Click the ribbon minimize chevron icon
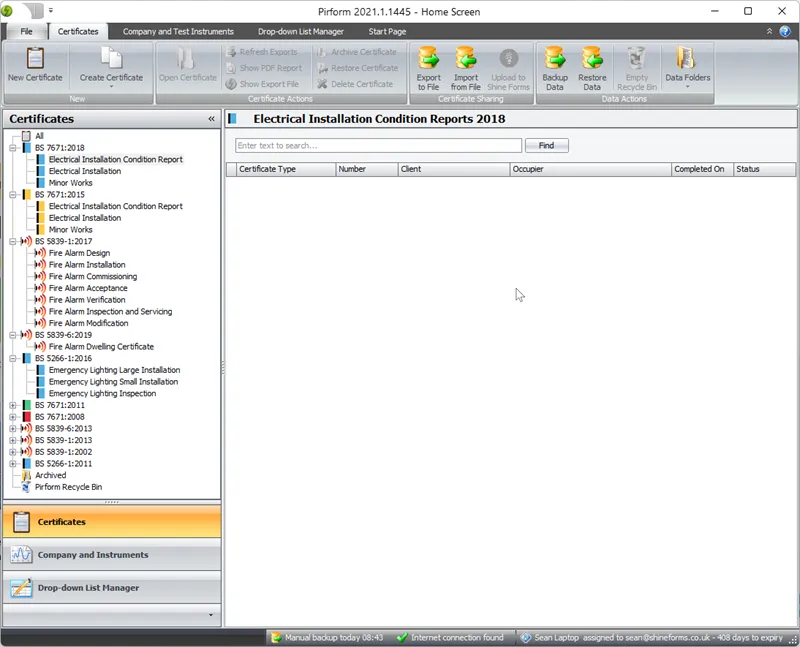800x647 pixels. 768,31
